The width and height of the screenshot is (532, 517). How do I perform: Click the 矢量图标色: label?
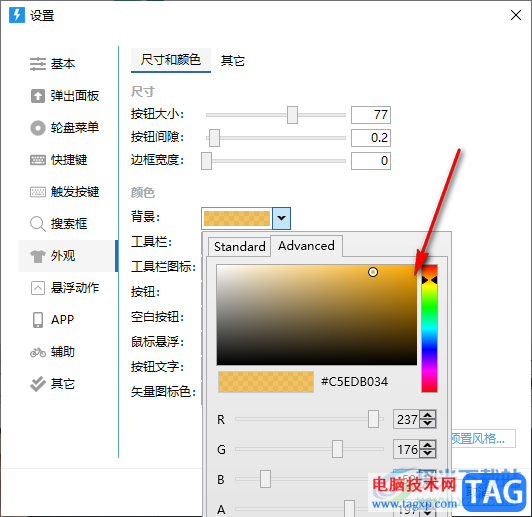click(x=163, y=392)
